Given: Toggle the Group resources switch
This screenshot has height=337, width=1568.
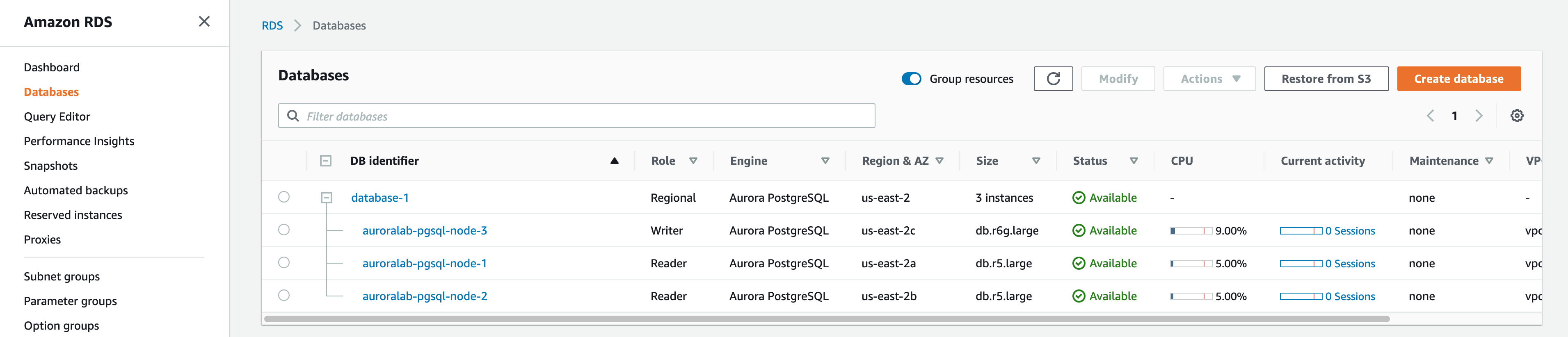Looking at the screenshot, I should pos(911,79).
